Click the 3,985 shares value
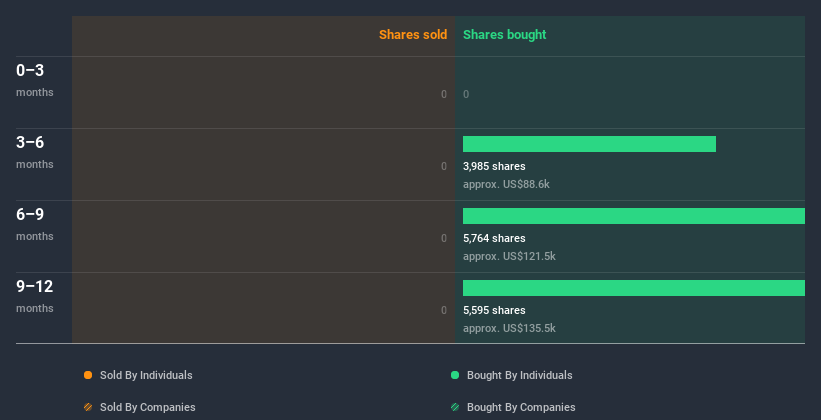 pyautogui.click(x=494, y=166)
